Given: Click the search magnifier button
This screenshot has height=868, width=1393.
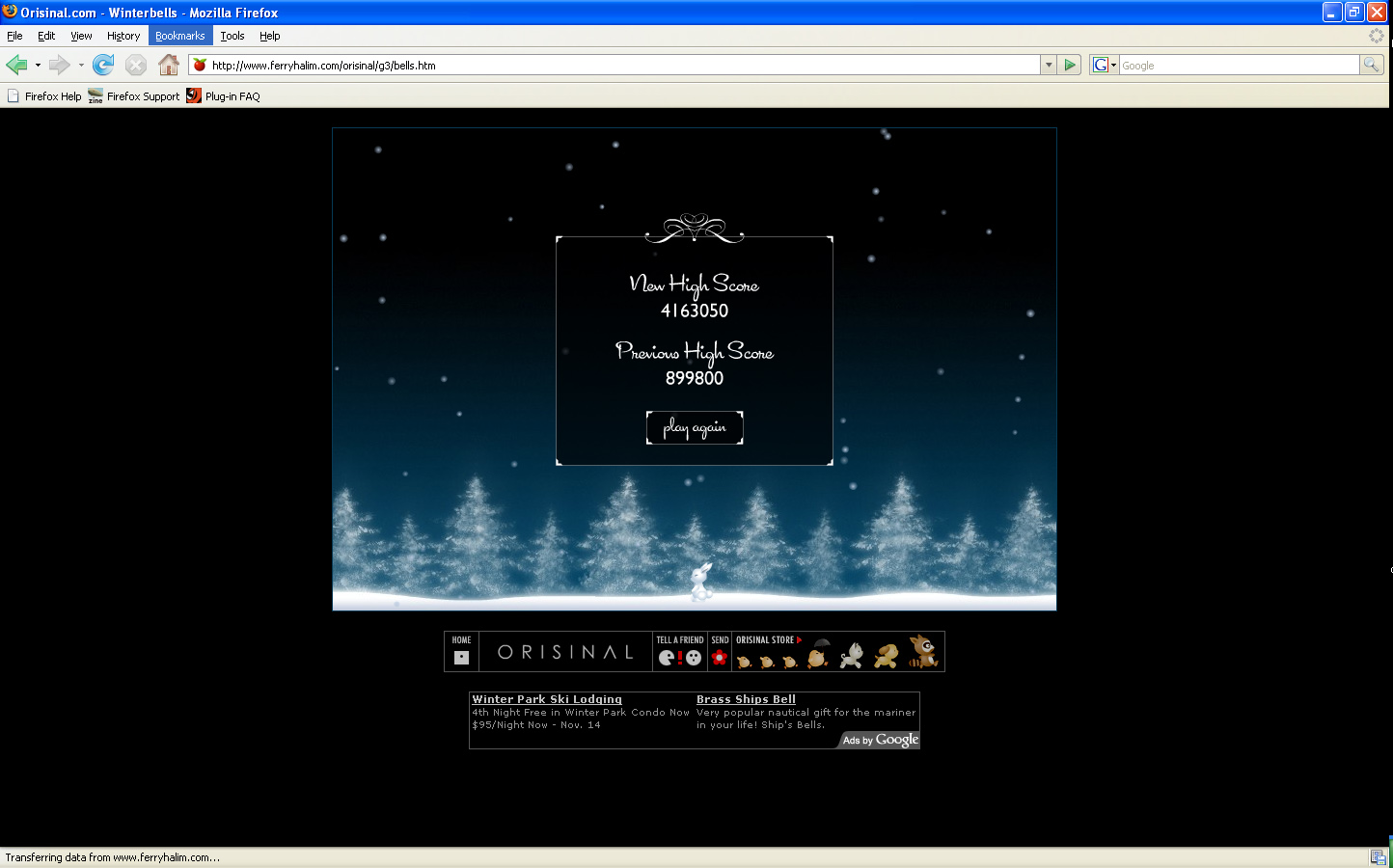Looking at the screenshot, I should [x=1371, y=65].
